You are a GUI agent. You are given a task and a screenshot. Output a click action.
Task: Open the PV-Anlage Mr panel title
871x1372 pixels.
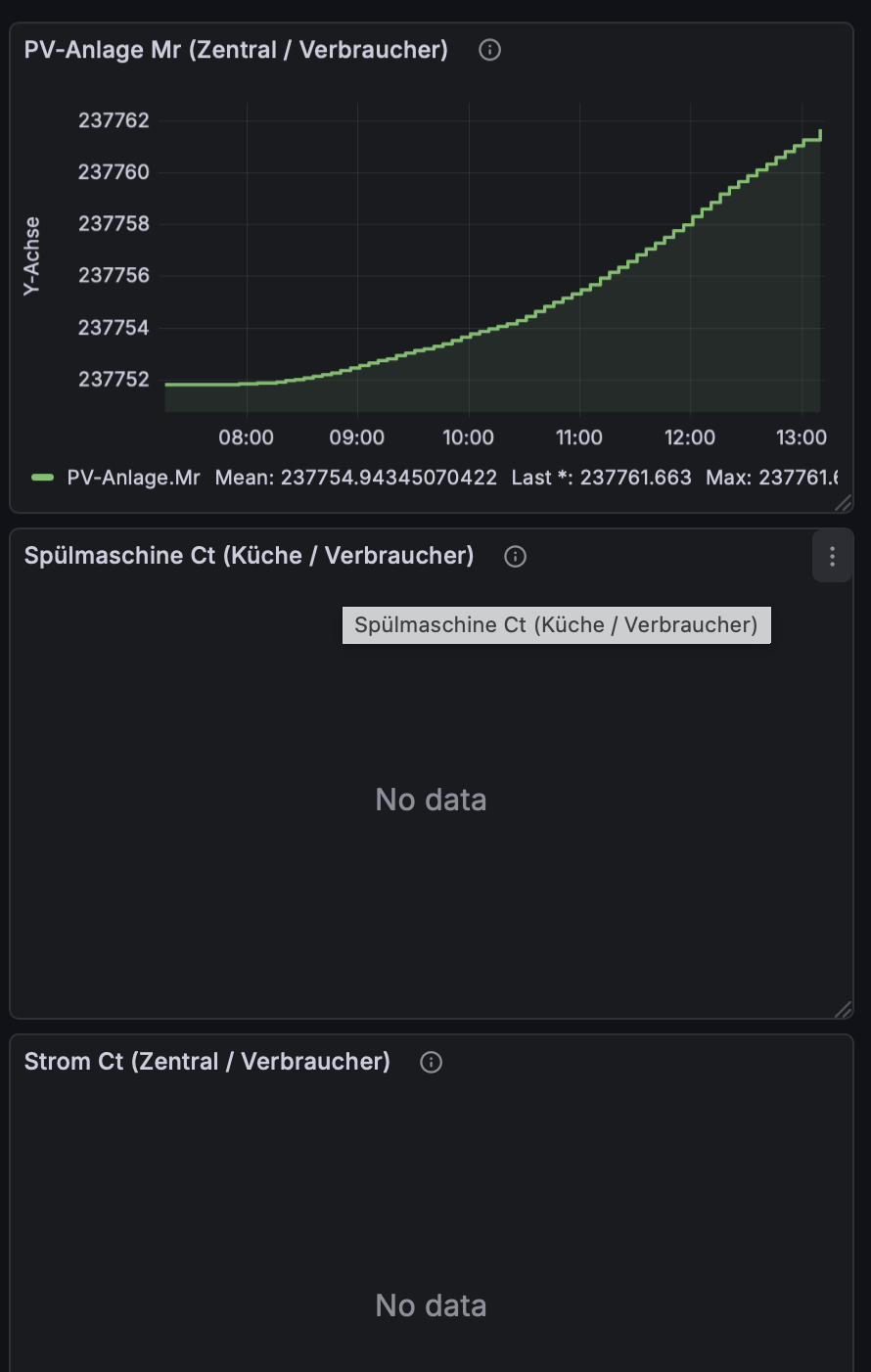pos(236,50)
